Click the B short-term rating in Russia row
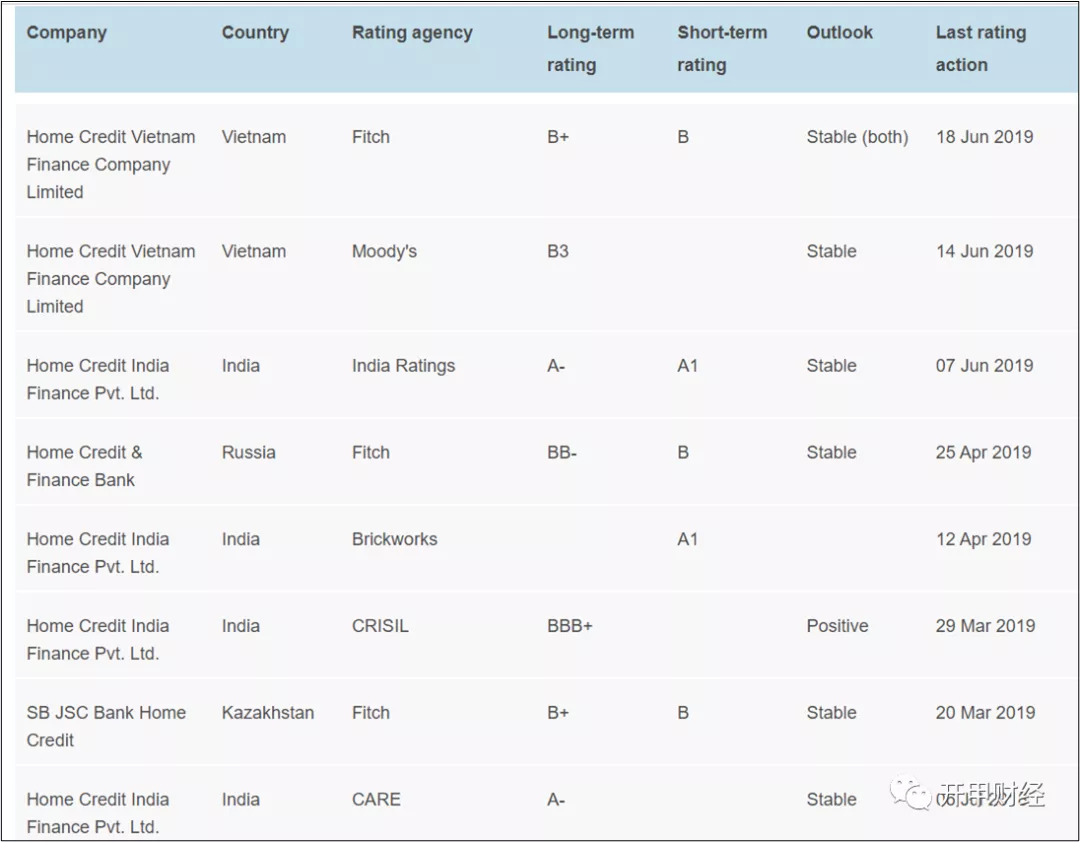This screenshot has height=842, width=1080. click(x=683, y=452)
